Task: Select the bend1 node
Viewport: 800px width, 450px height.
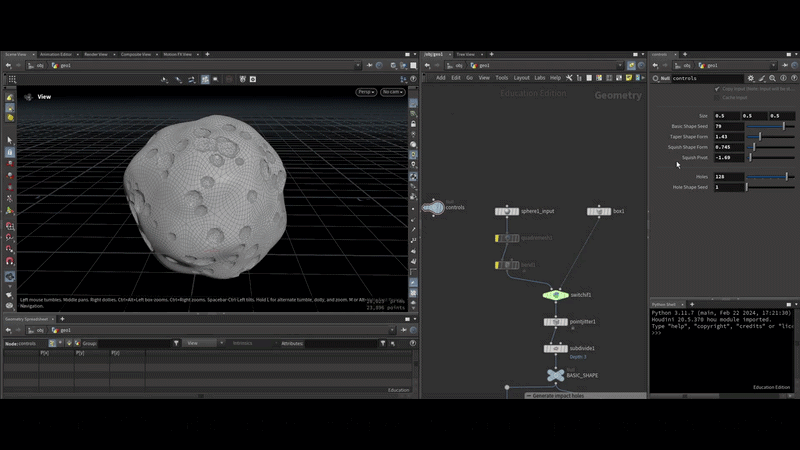Action: click(x=507, y=265)
